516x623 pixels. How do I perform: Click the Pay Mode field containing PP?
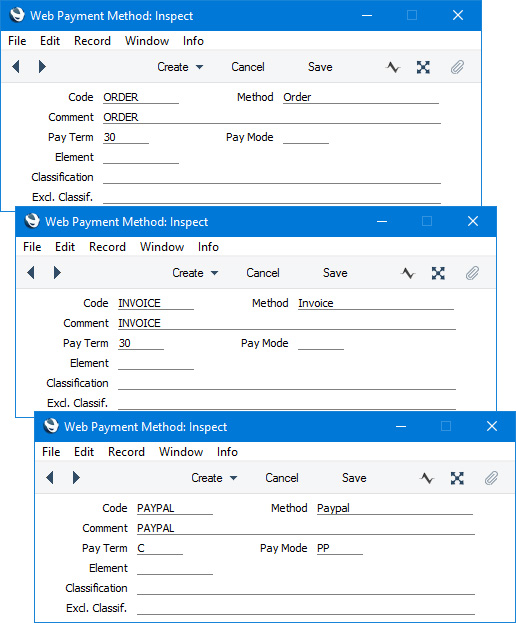pos(340,548)
